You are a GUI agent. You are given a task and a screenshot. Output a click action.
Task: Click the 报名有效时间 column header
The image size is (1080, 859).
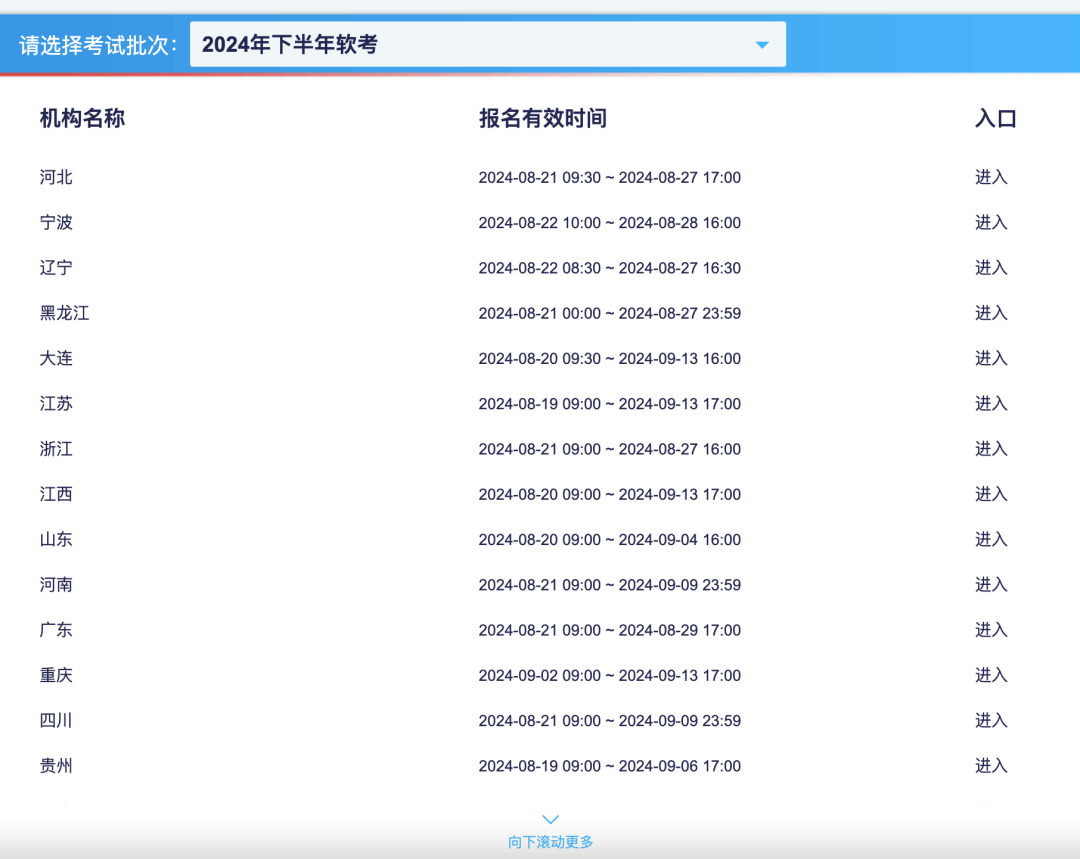tap(543, 118)
